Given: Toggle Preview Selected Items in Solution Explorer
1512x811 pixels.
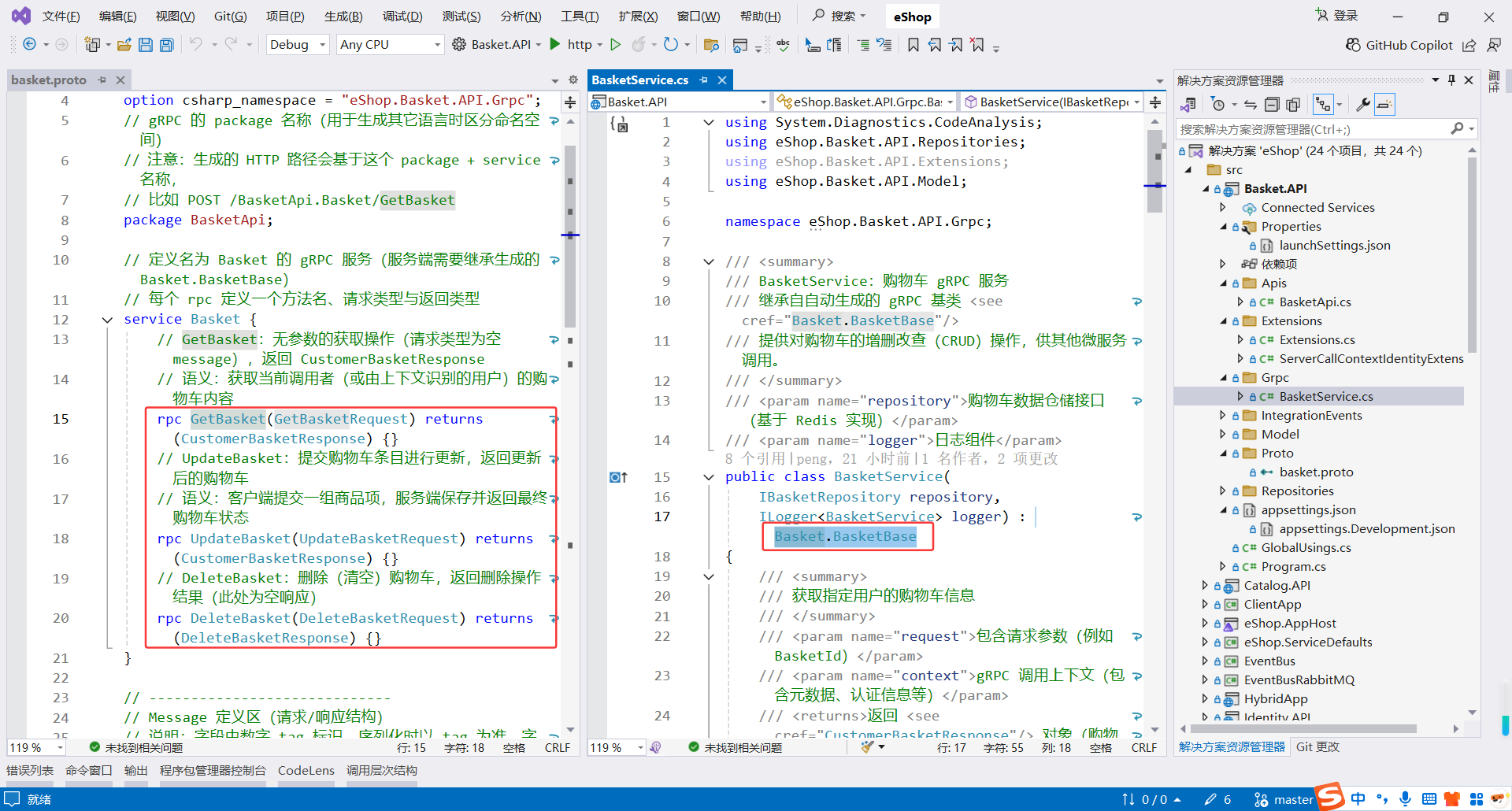Looking at the screenshot, I should coord(1384,103).
